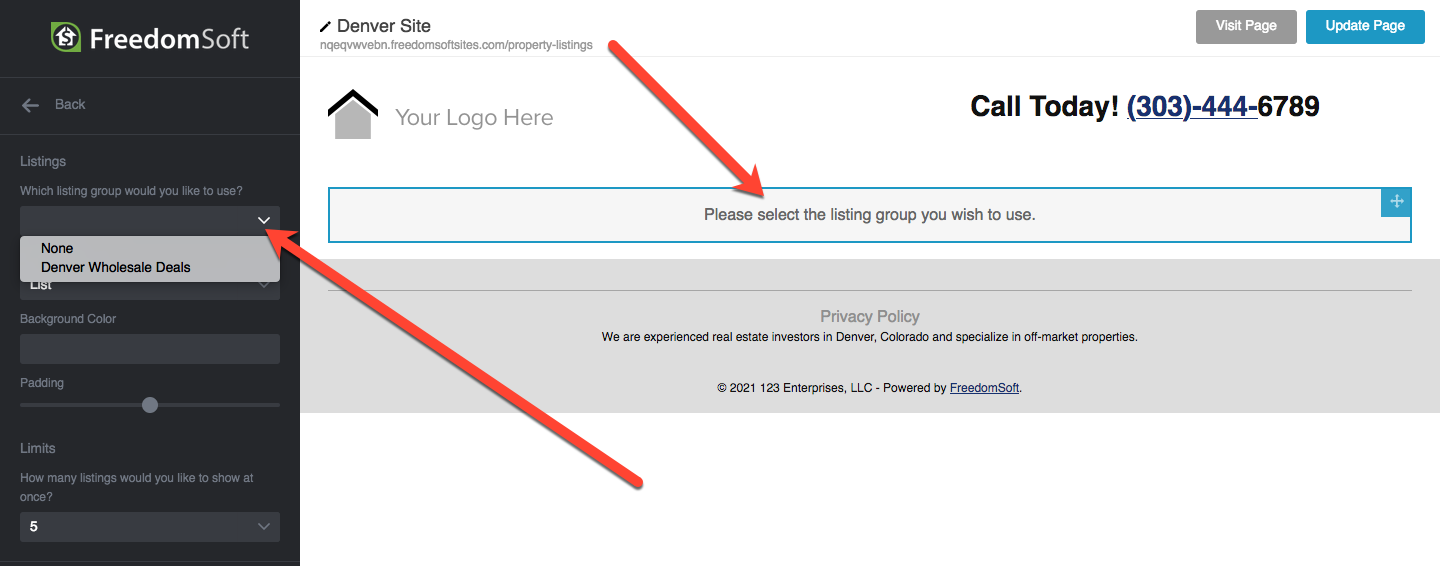Open the listings-per-page dropdown showing 5
Viewport: 1440px width, 566px height.
click(150, 526)
